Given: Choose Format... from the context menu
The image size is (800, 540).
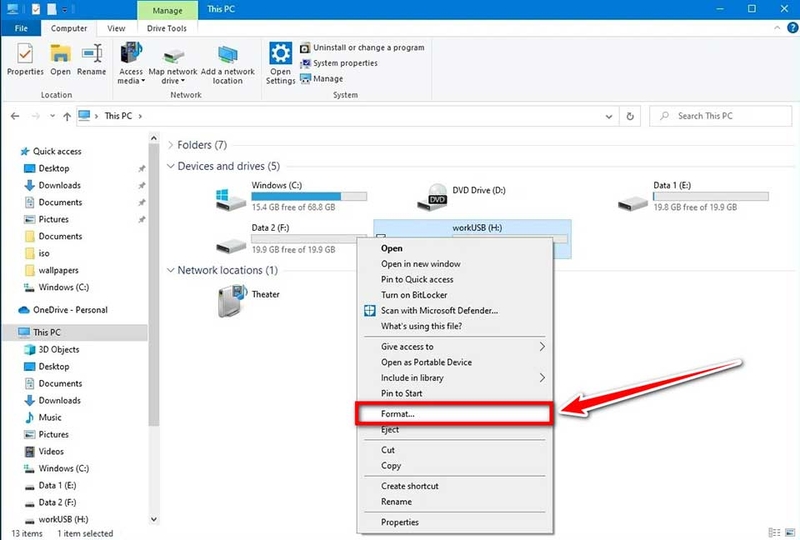Looking at the screenshot, I should pos(454,414).
